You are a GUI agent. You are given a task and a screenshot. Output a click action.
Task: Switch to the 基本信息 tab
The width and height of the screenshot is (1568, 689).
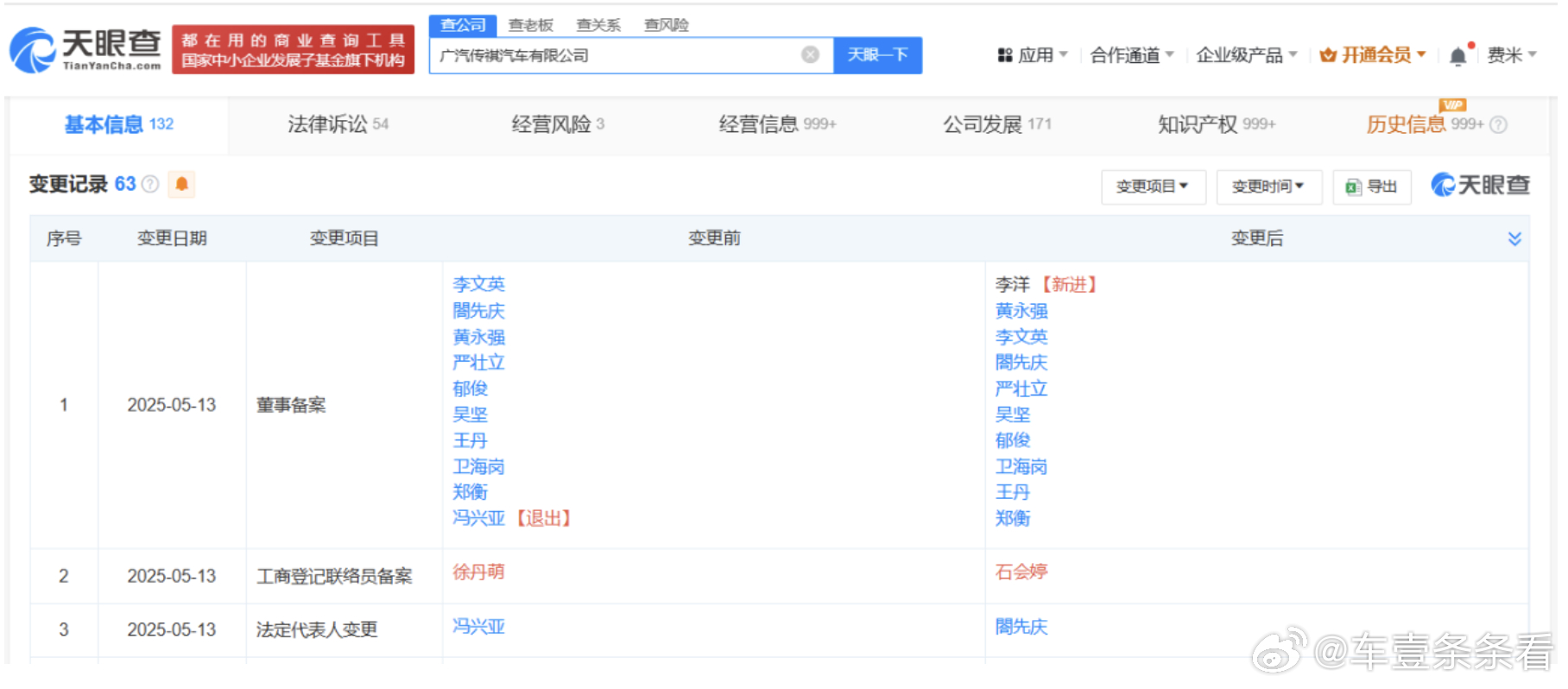click(x=119, y=124)
